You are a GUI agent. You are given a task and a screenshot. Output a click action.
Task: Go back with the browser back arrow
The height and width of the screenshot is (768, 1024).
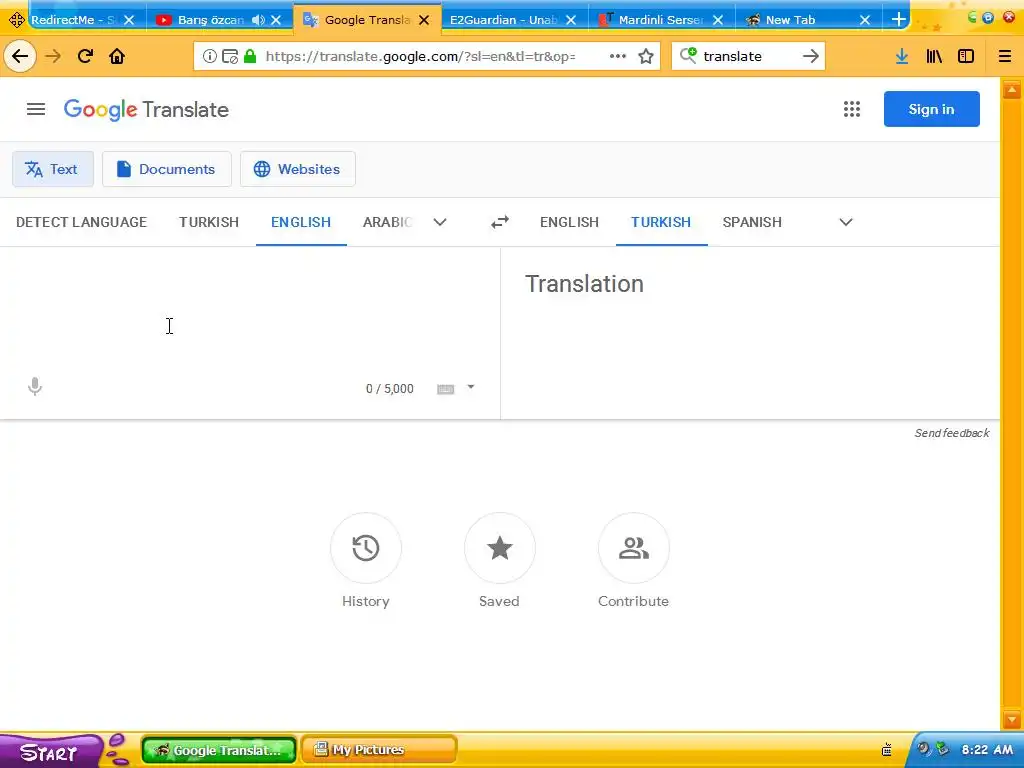point(20,56)
